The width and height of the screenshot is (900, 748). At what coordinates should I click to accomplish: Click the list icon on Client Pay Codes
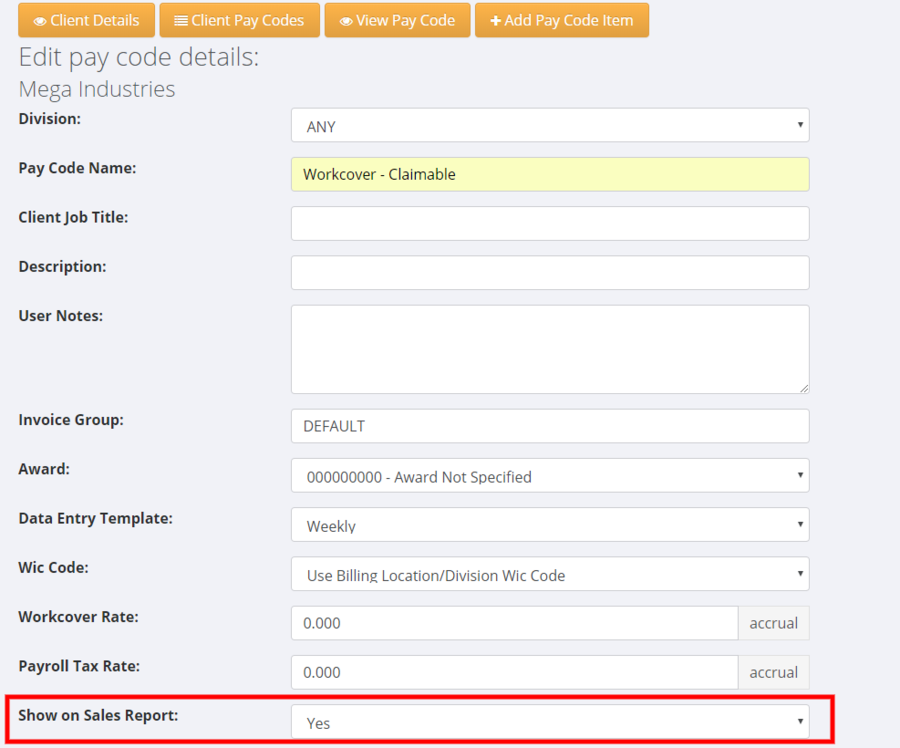tap(181, 21)
